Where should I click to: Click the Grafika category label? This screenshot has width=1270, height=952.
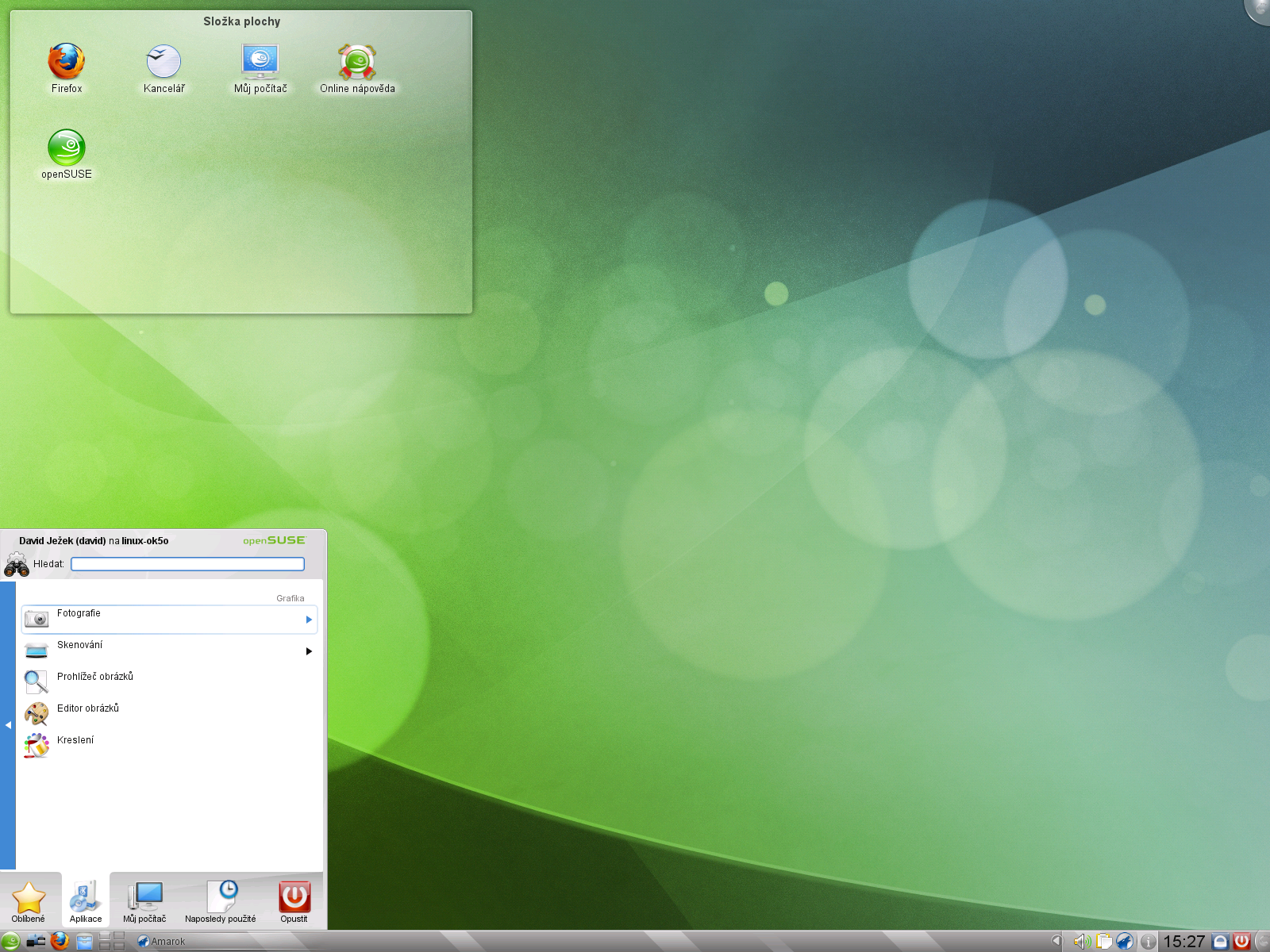(x=291, y=598)
